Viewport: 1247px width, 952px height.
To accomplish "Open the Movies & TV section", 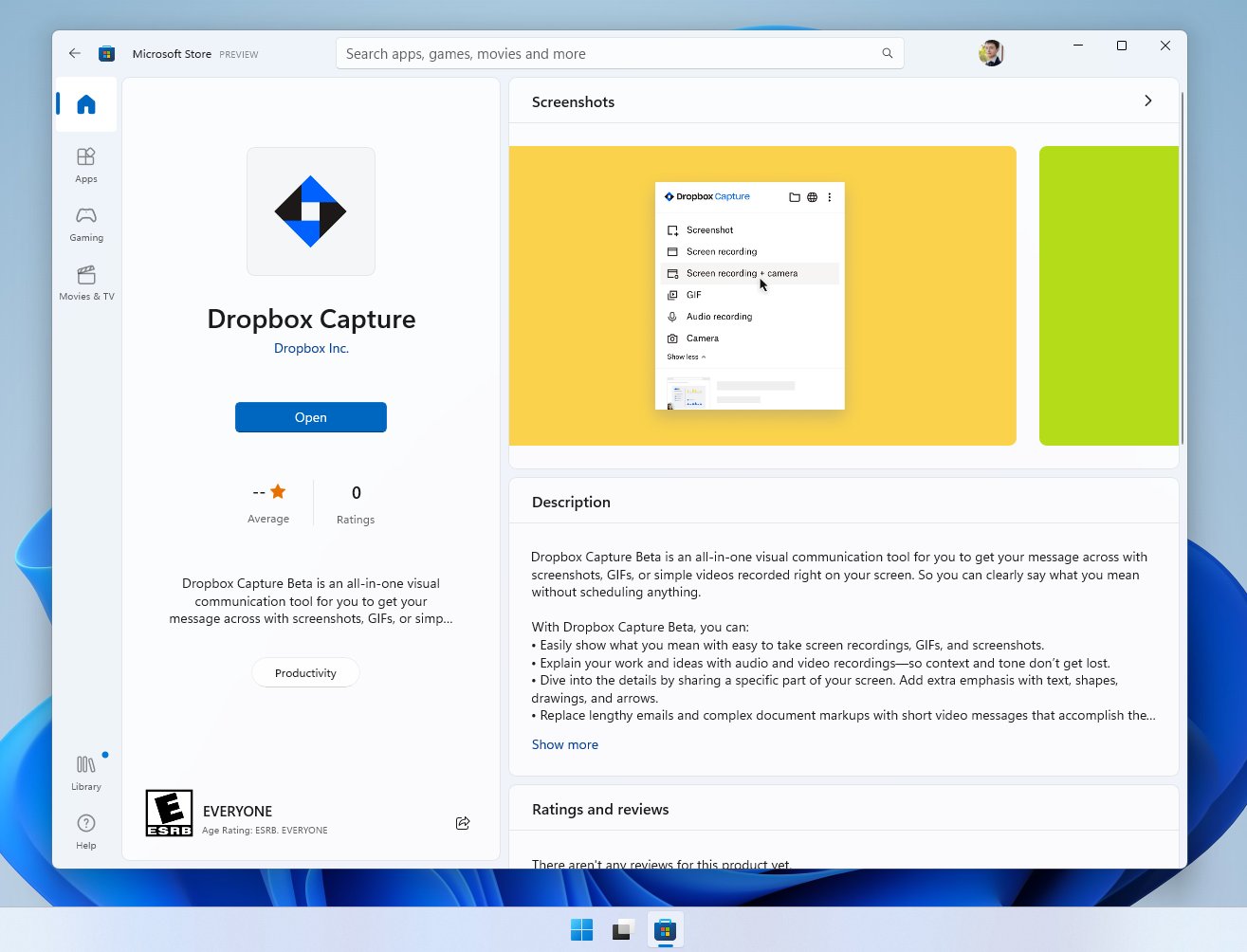I will coord(86,283).
